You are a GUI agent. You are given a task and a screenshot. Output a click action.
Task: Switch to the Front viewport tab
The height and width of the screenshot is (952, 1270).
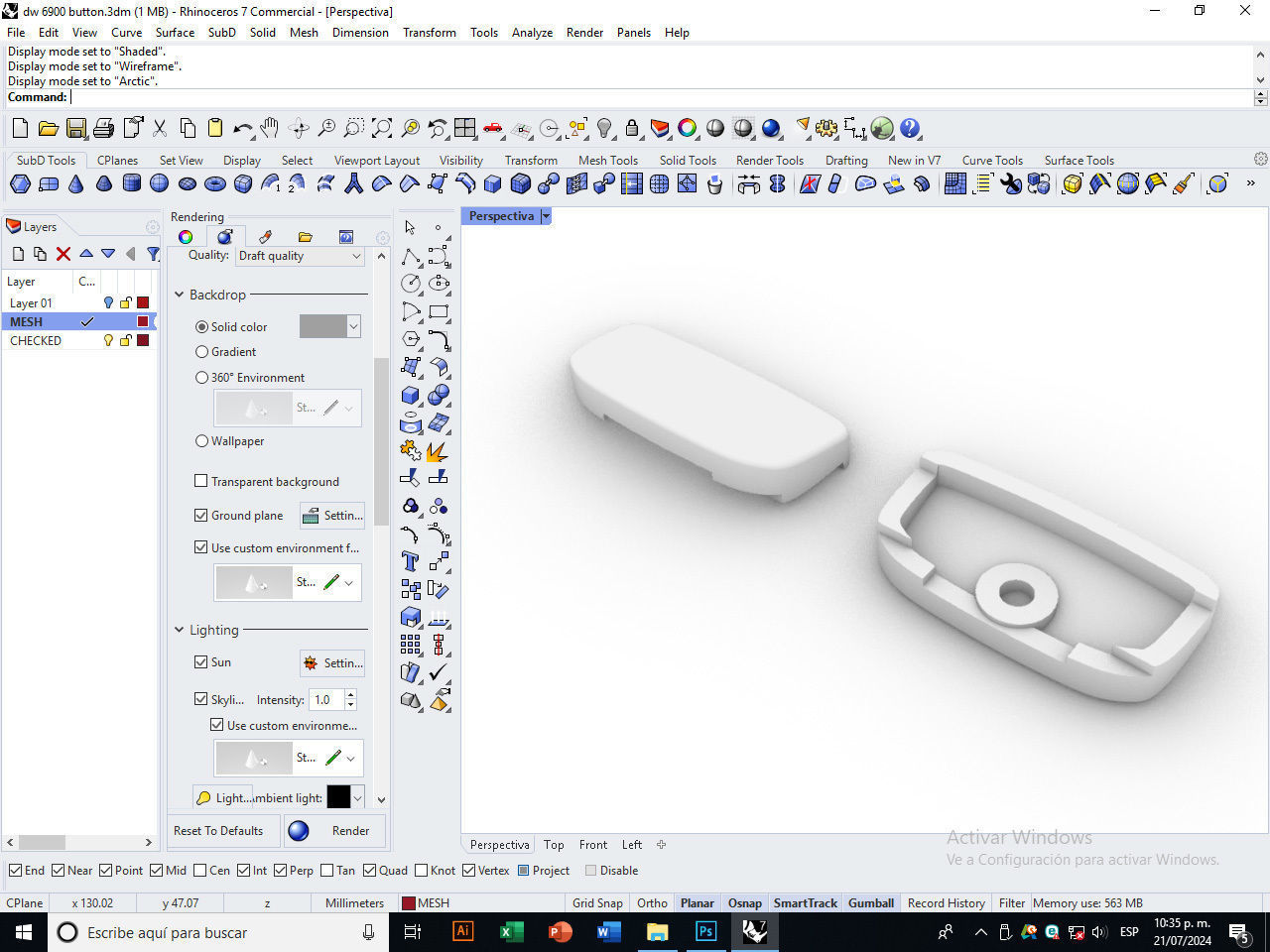593,845
